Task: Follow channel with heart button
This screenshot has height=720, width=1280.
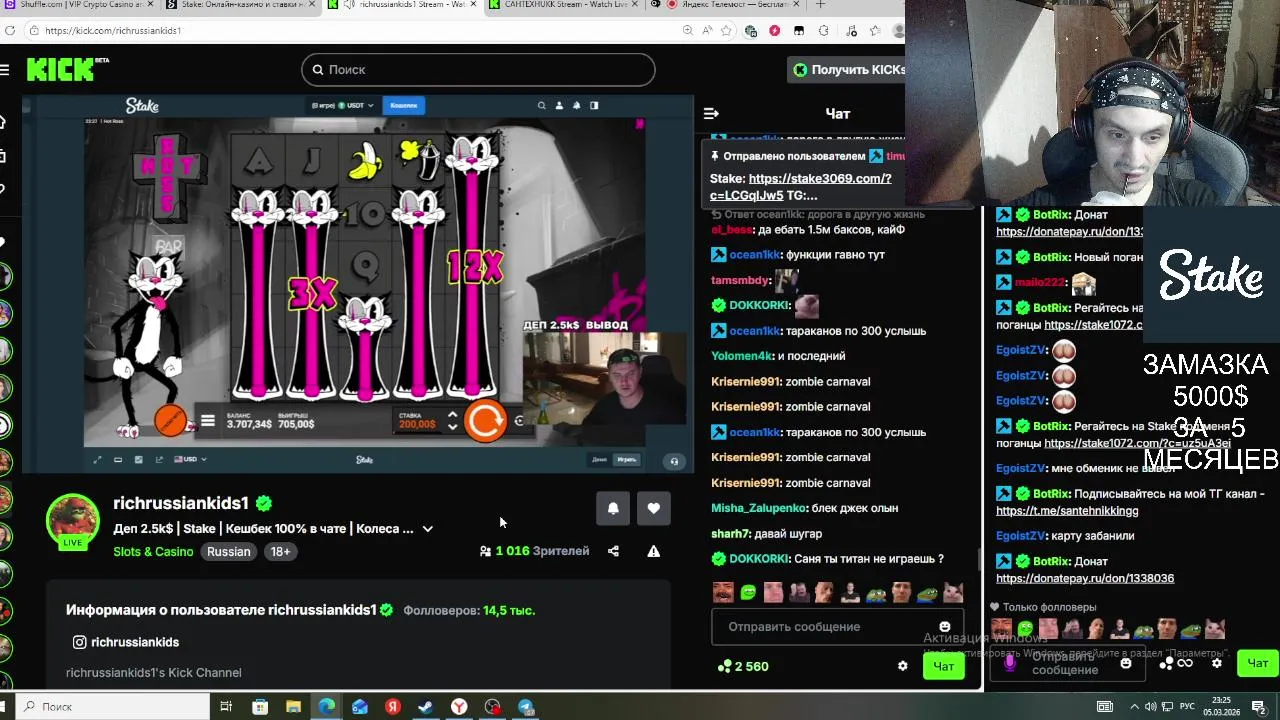Action: [653, 508]
